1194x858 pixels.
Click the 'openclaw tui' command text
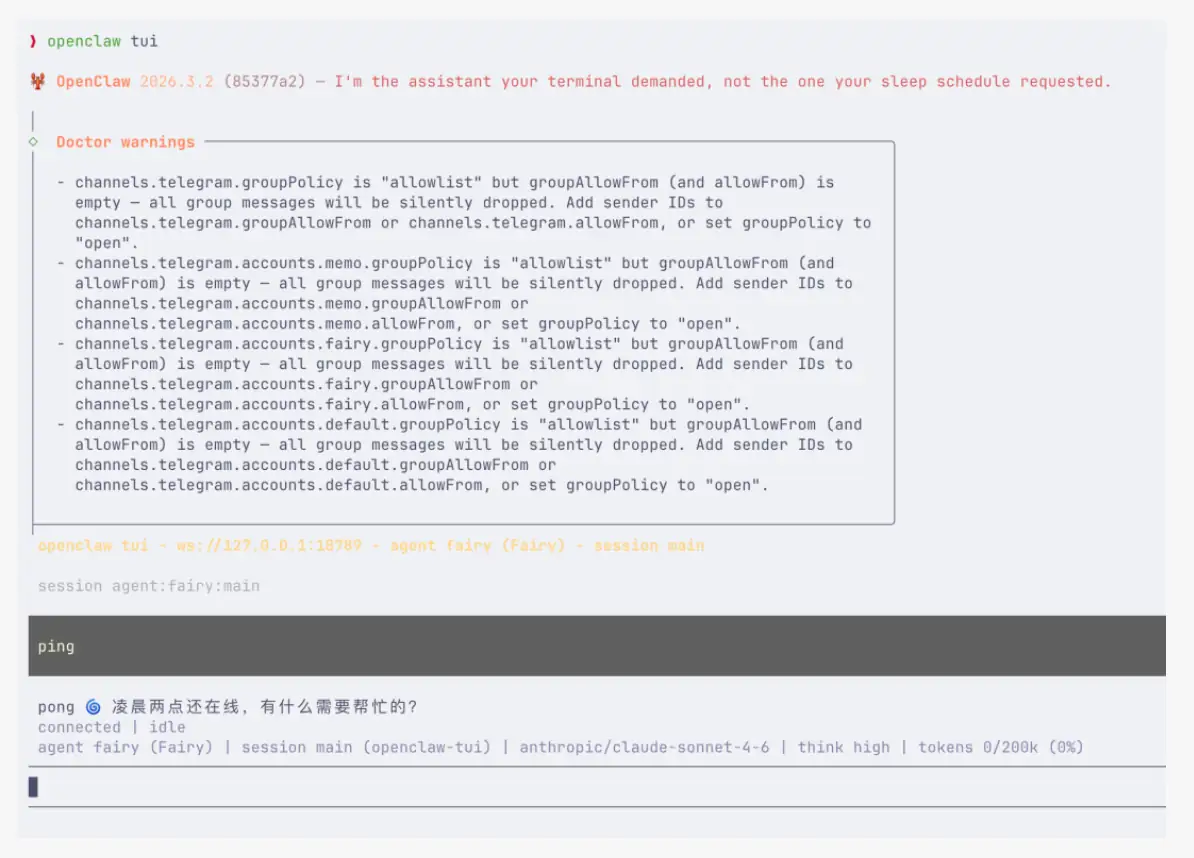pos(102,41)
